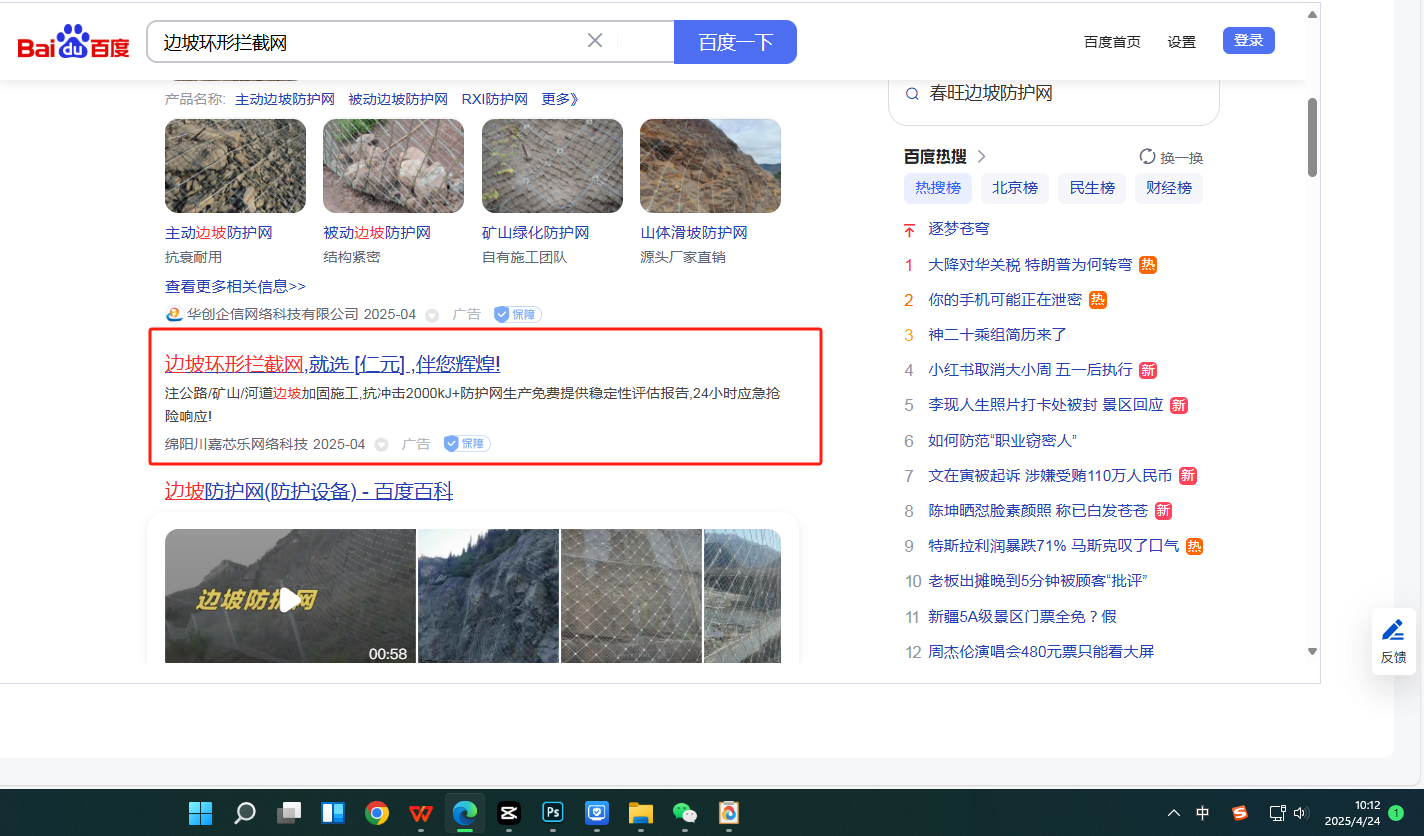Open 百度首页 link
This screenshot has width=1424, height=836.
pos(1112,42)
